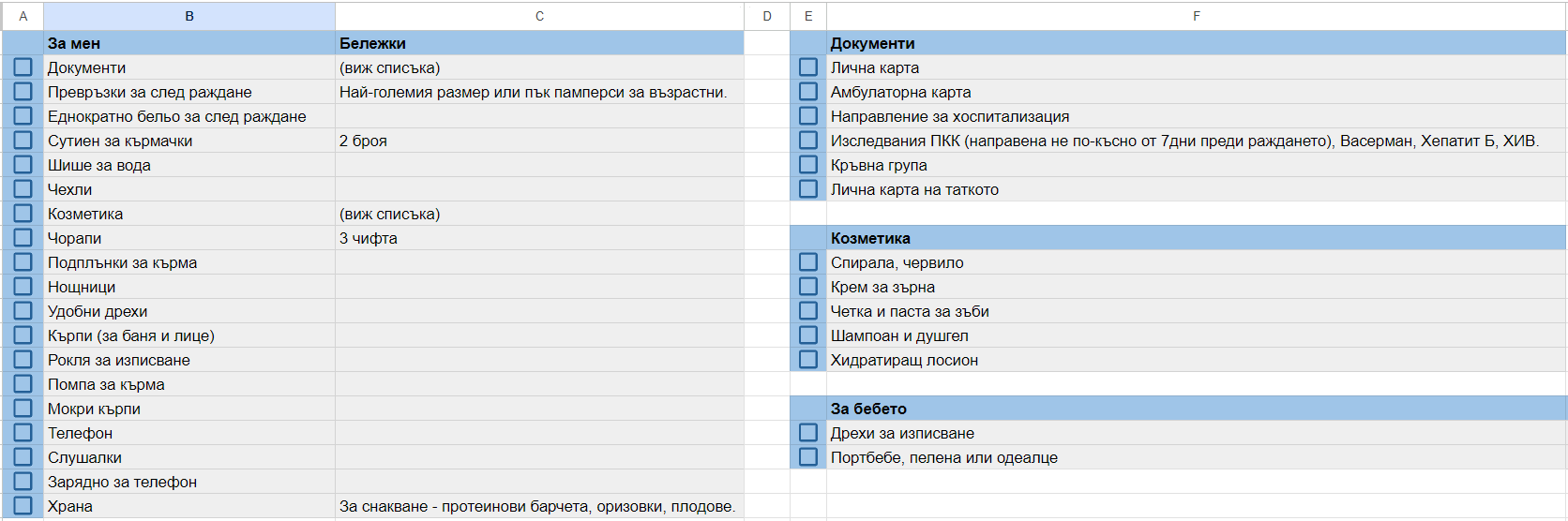Mark the Чехли item as packed
The image size is (1568, 521).
(x=23, y=189)
